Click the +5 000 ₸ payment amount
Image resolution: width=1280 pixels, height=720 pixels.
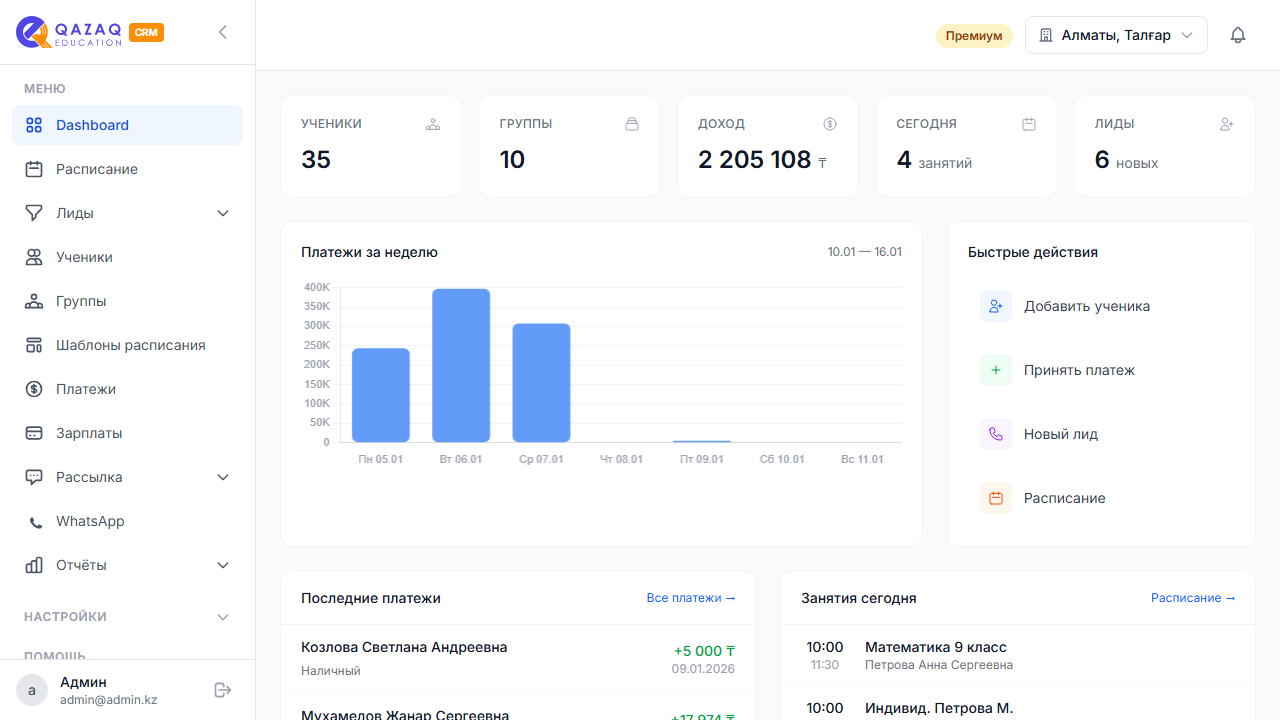704,651
